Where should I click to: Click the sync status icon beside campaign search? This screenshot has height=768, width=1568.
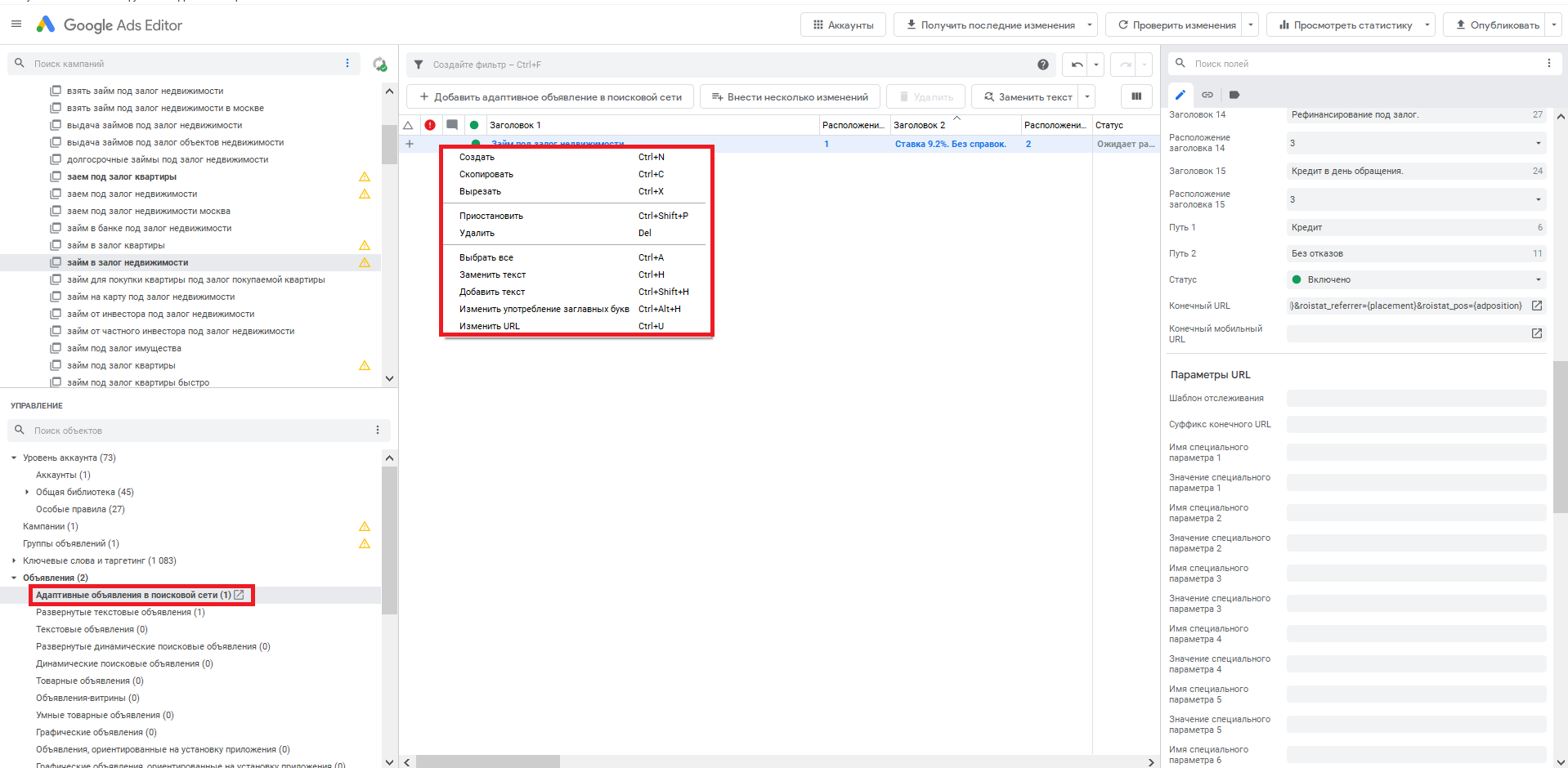[379, 64]
